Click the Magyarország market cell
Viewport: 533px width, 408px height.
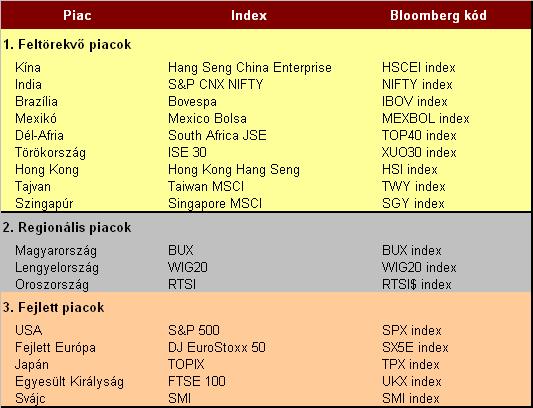point(56,251)
